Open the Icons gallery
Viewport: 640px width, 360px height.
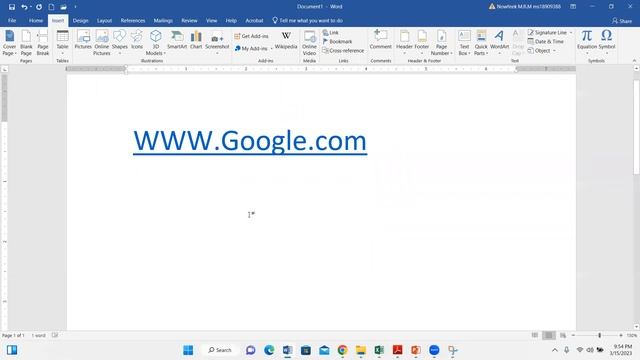click(137, 40)
